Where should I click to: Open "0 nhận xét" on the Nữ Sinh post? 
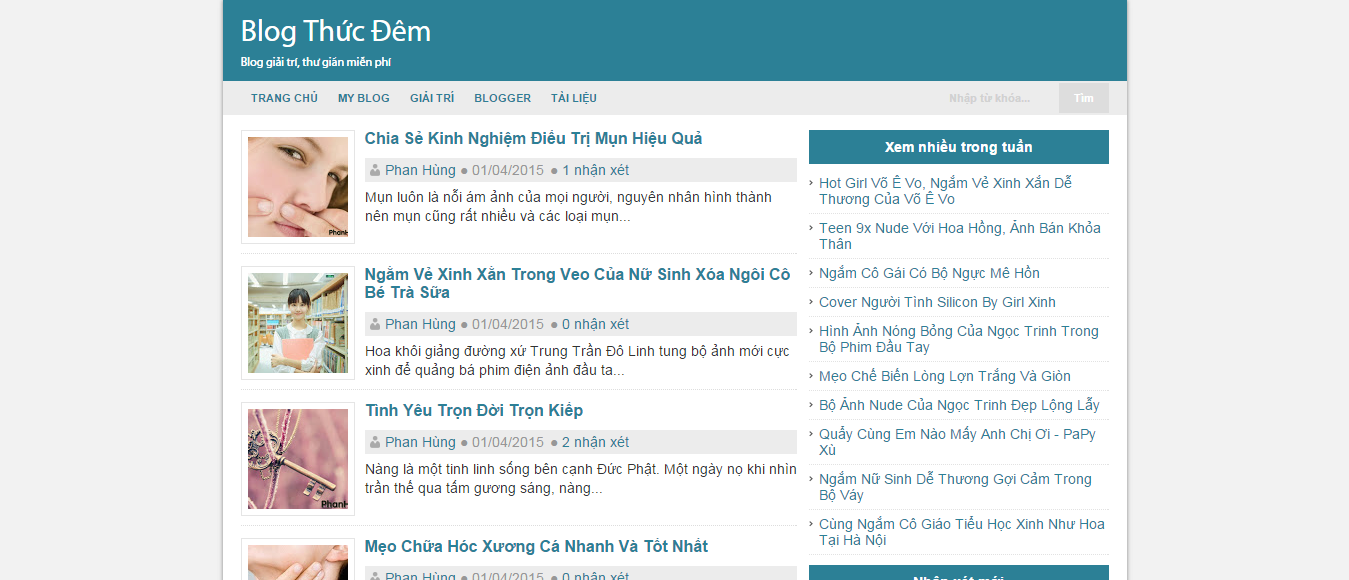tap(595, 324)
